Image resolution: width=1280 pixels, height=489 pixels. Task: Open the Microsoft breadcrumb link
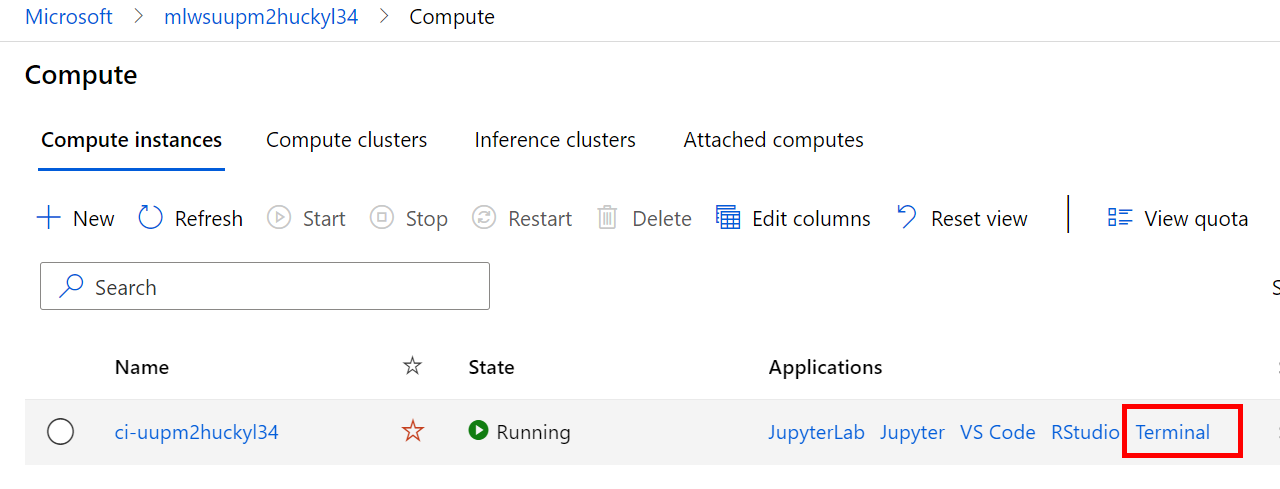pos(69,17)
